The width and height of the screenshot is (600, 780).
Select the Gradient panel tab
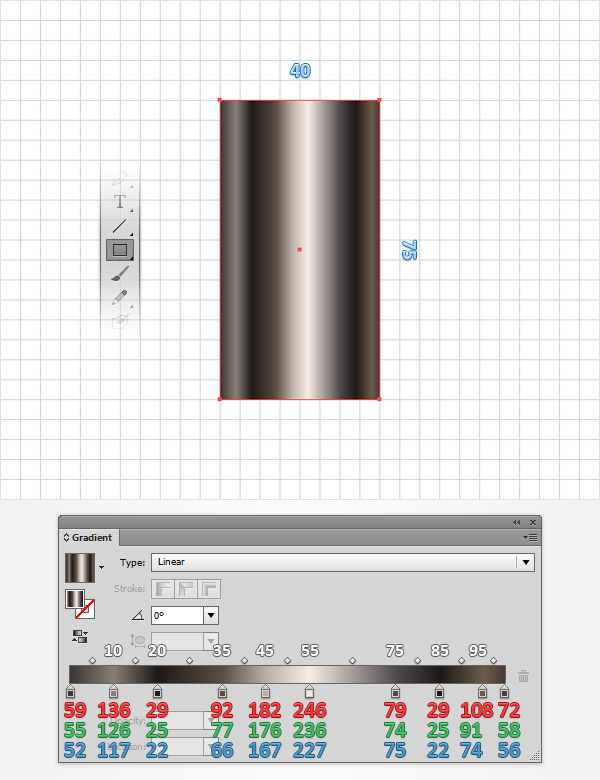[x=88, y=537]
